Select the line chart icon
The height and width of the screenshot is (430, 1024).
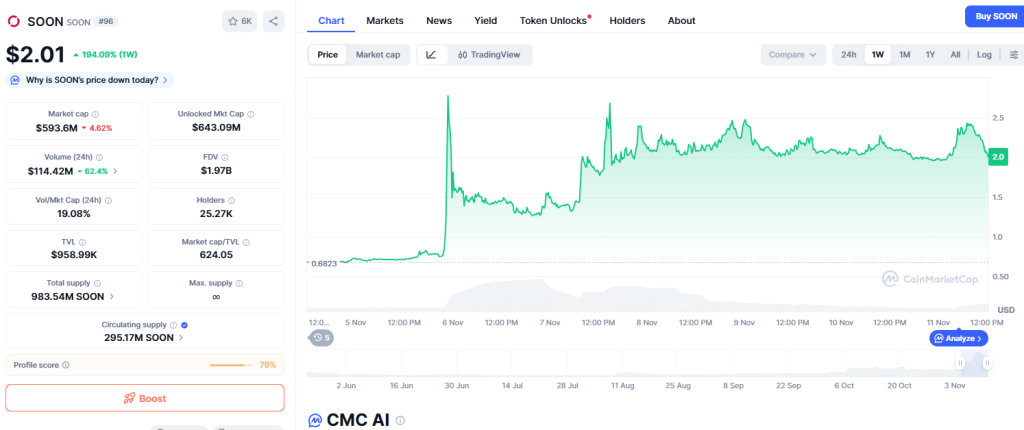pos(431,55)
